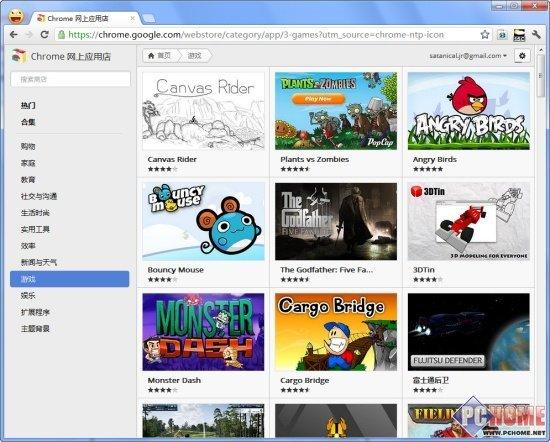
Task: Open the 家庭 category
Action: tap(28, 163)
